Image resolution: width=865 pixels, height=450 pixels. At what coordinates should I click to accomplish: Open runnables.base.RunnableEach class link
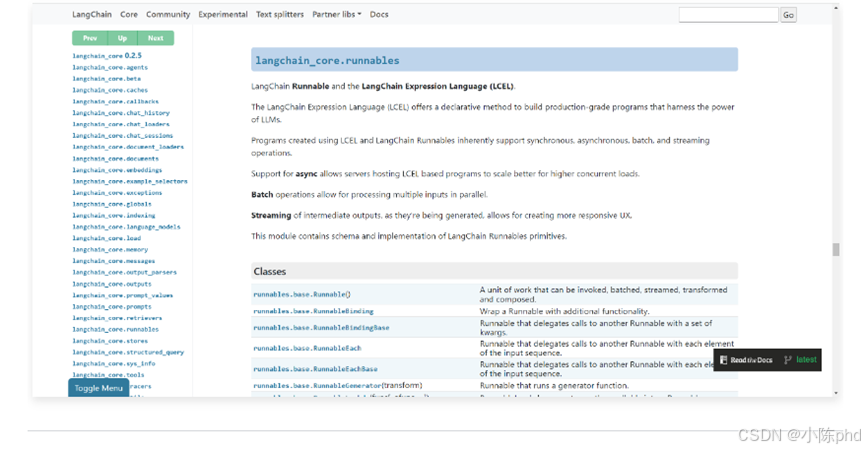tap(307, 348)
